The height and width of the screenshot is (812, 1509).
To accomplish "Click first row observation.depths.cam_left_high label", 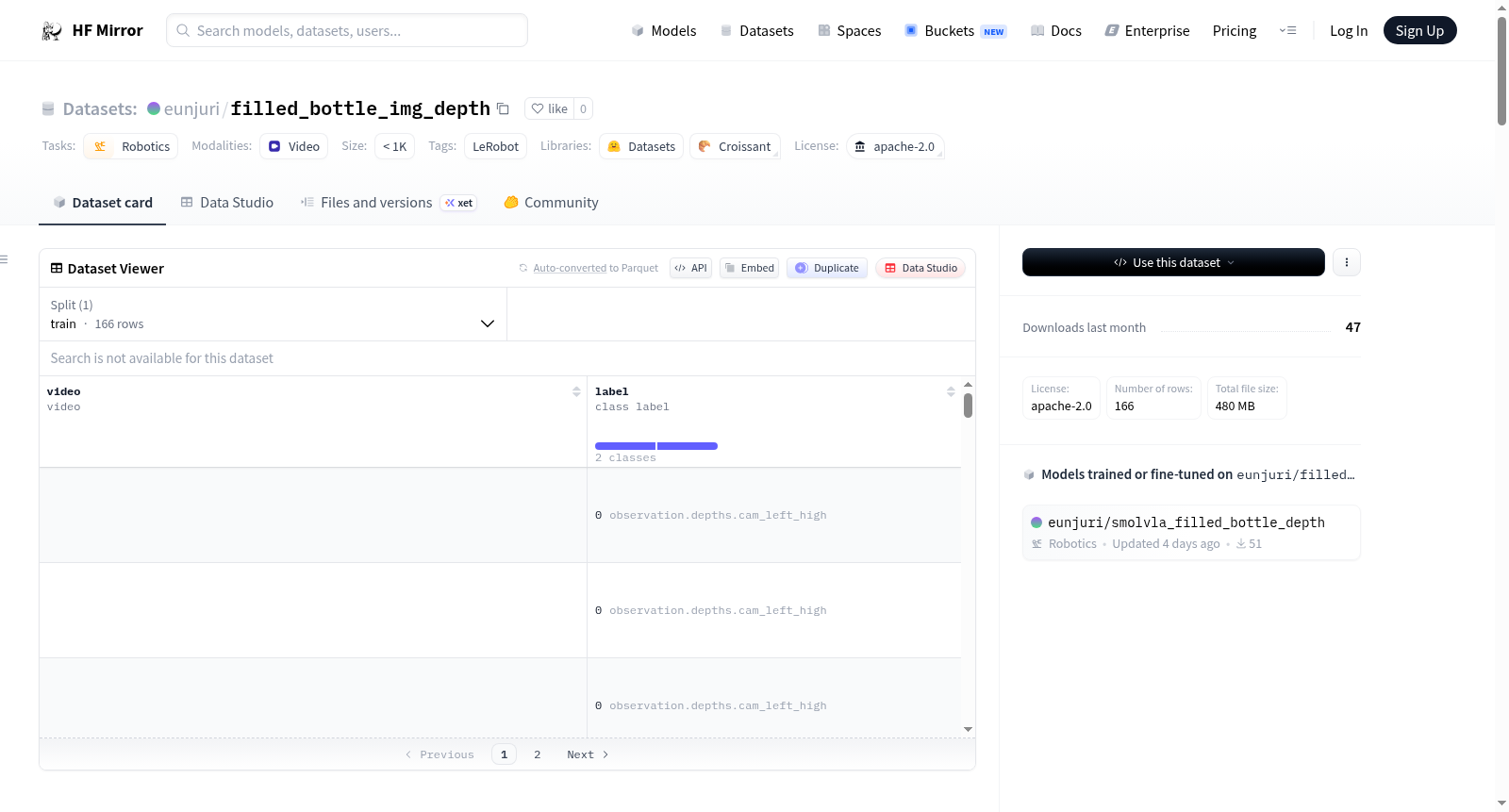I will click(x=718, y=515).
